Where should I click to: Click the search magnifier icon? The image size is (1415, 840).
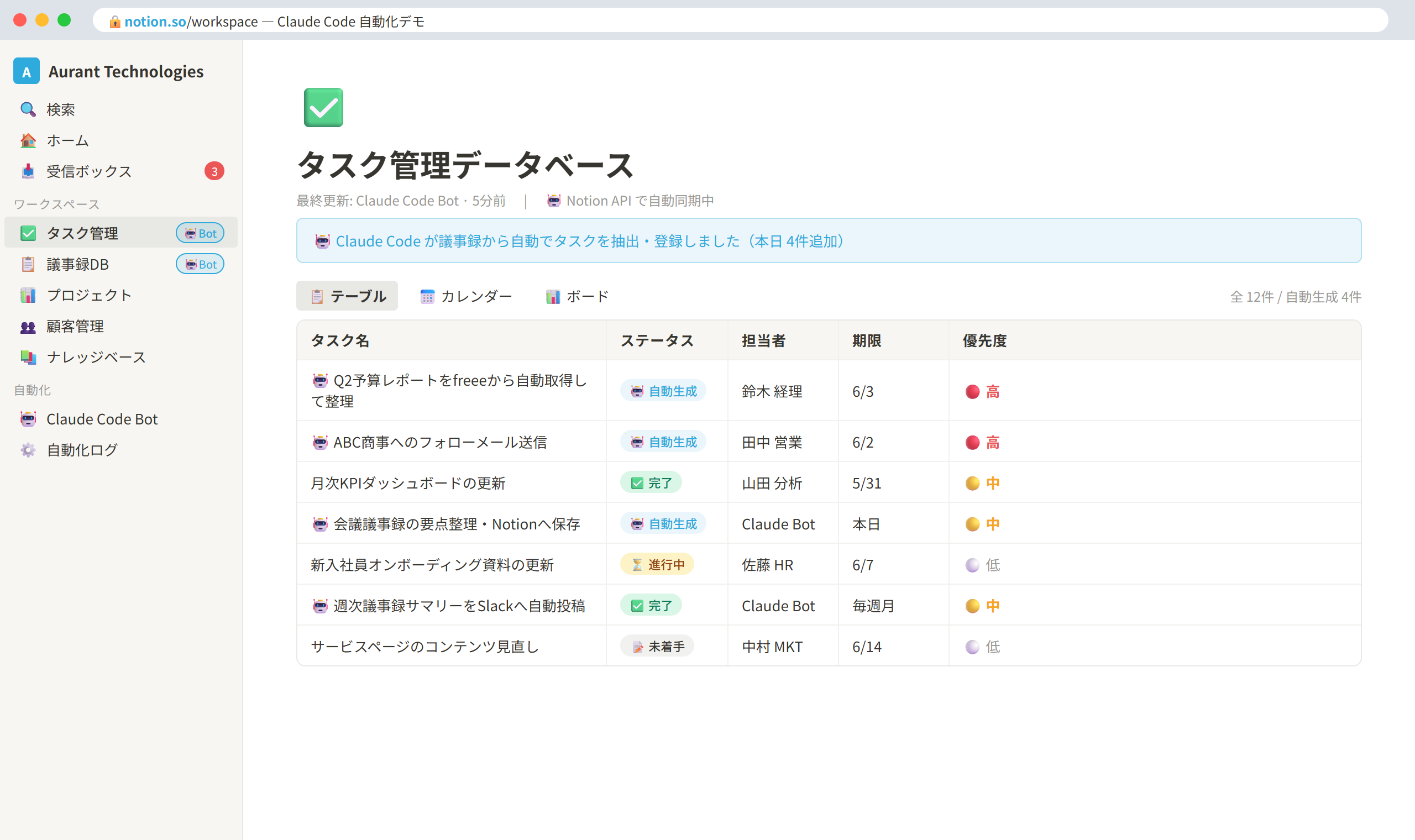[28, 109]
